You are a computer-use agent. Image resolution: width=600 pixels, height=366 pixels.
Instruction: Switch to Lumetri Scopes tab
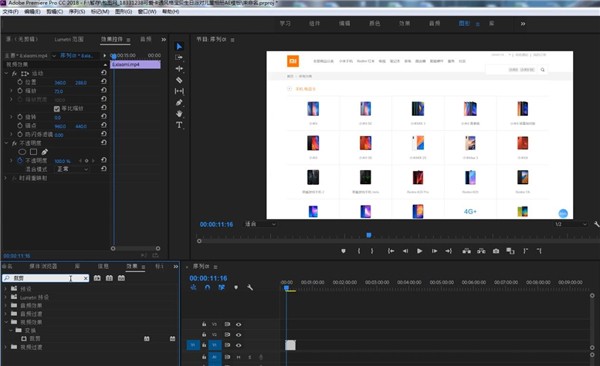69,39
